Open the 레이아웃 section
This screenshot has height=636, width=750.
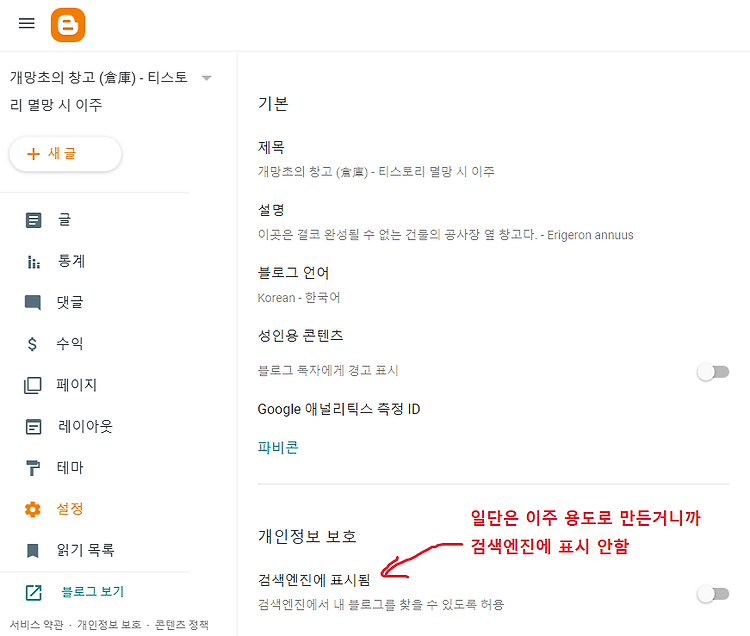[x=85, y=426]
